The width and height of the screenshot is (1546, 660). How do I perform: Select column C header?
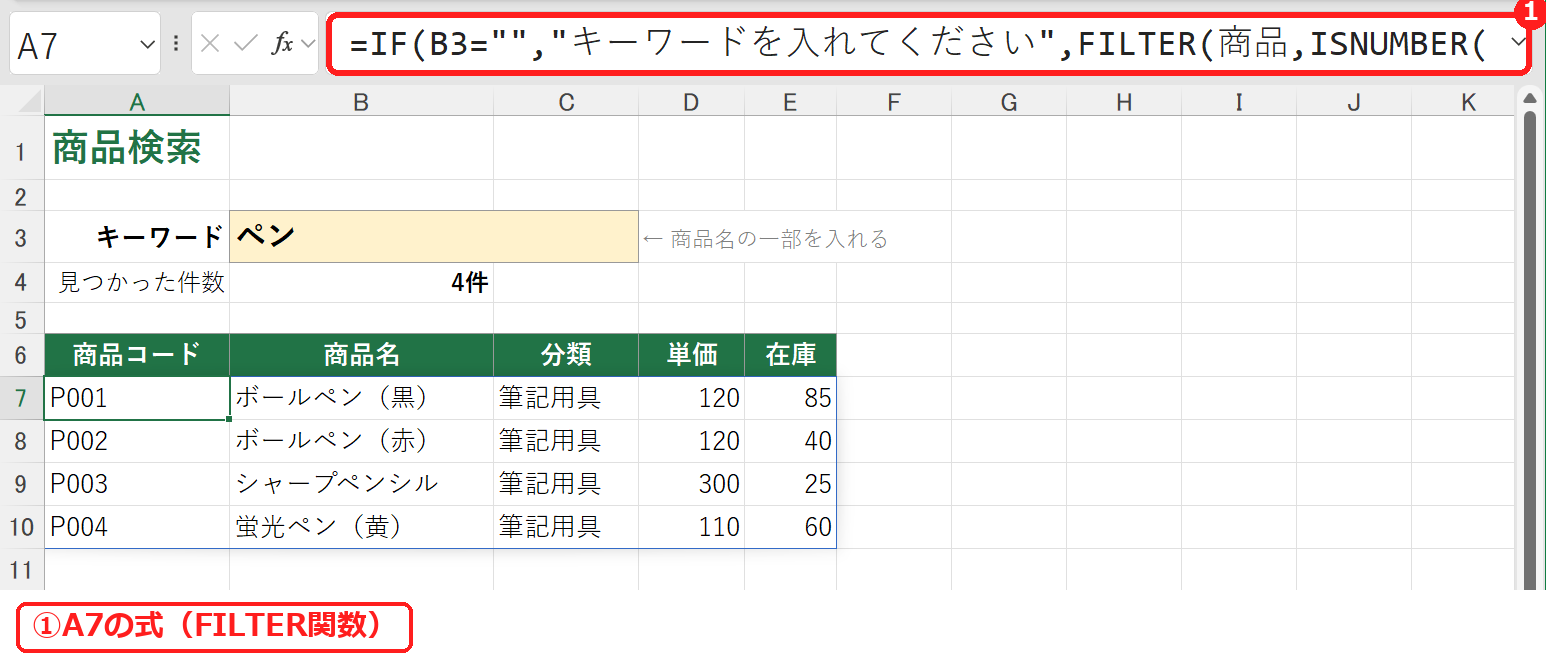[x=566, y=101]
